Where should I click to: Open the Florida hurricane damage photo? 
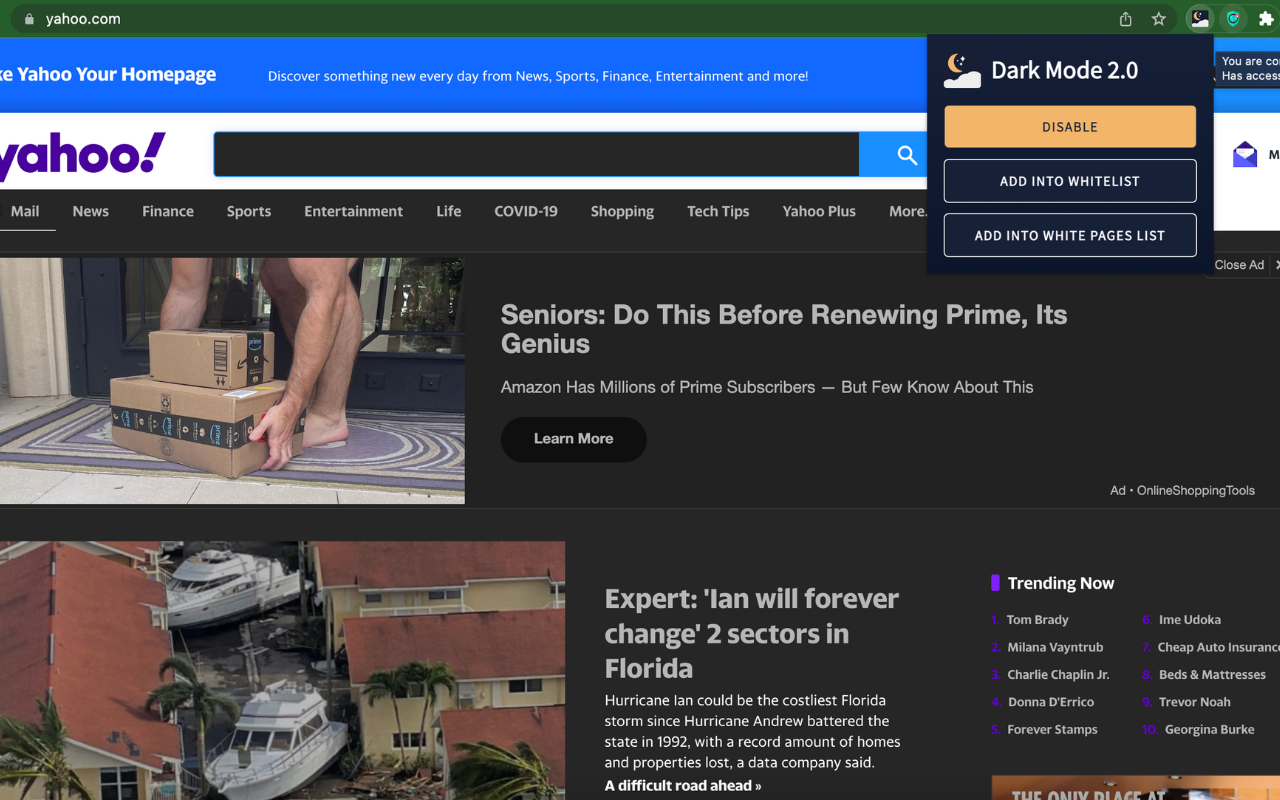click(282, 671)
